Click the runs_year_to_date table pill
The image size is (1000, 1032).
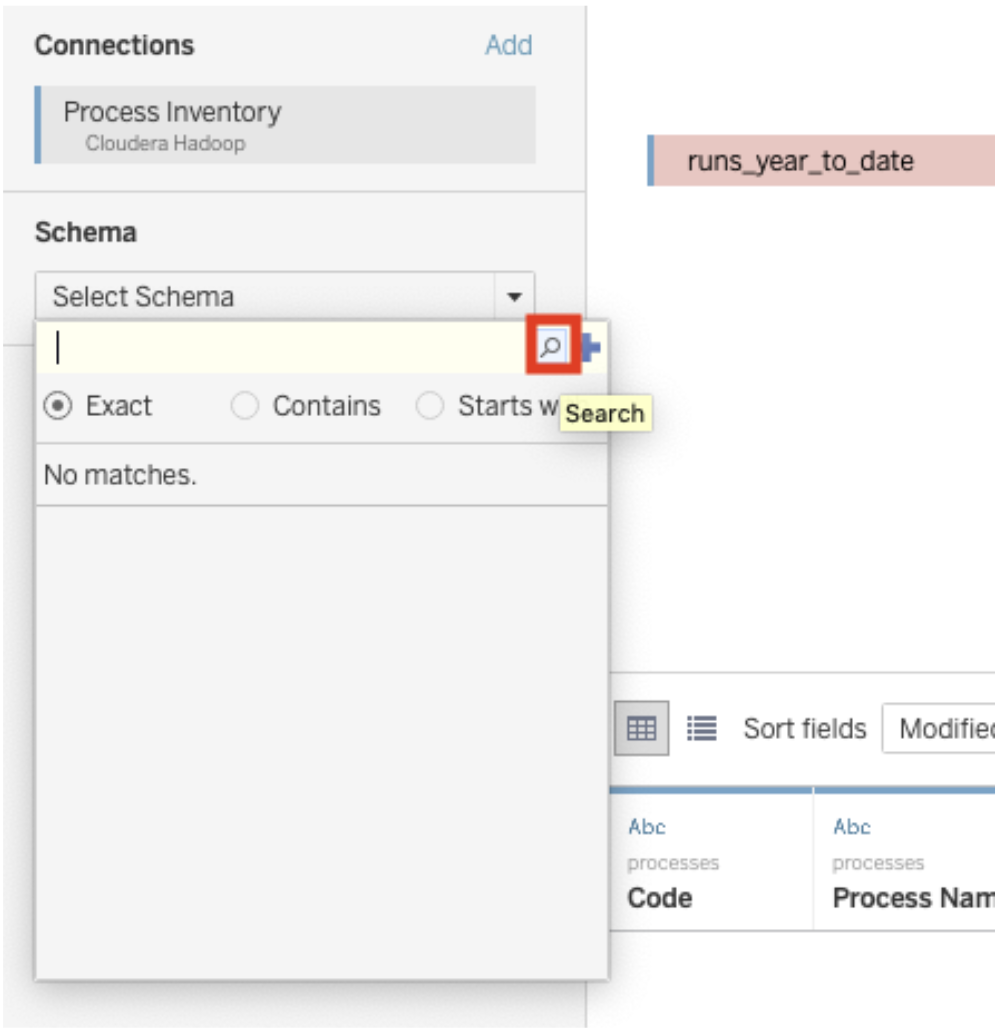coord(820,161)
